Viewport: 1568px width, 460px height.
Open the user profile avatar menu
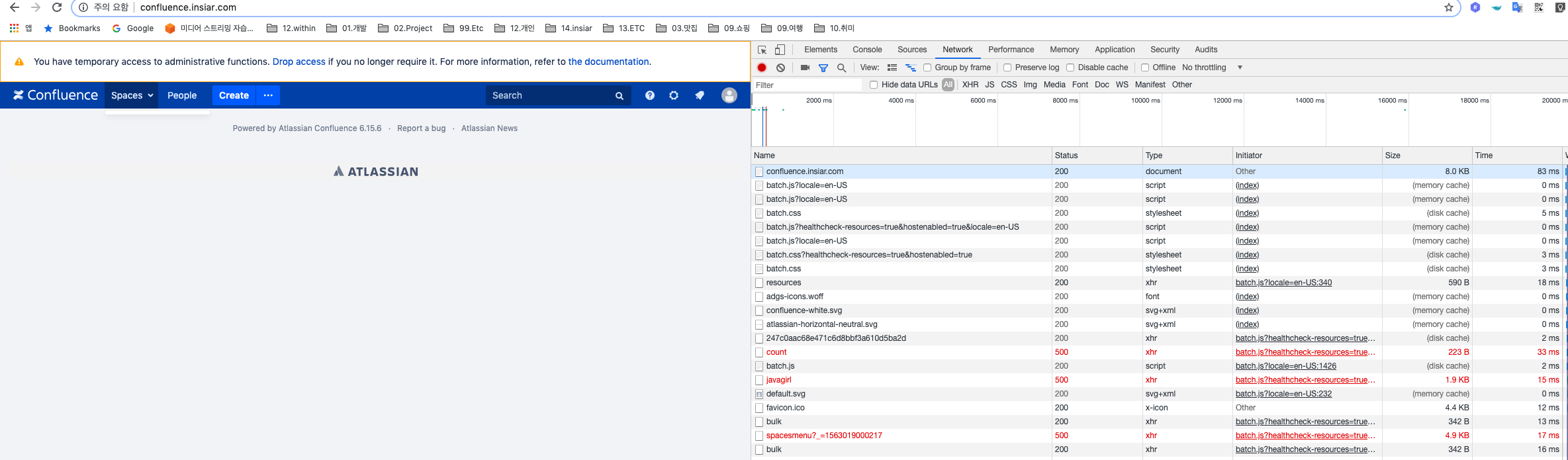729,95
